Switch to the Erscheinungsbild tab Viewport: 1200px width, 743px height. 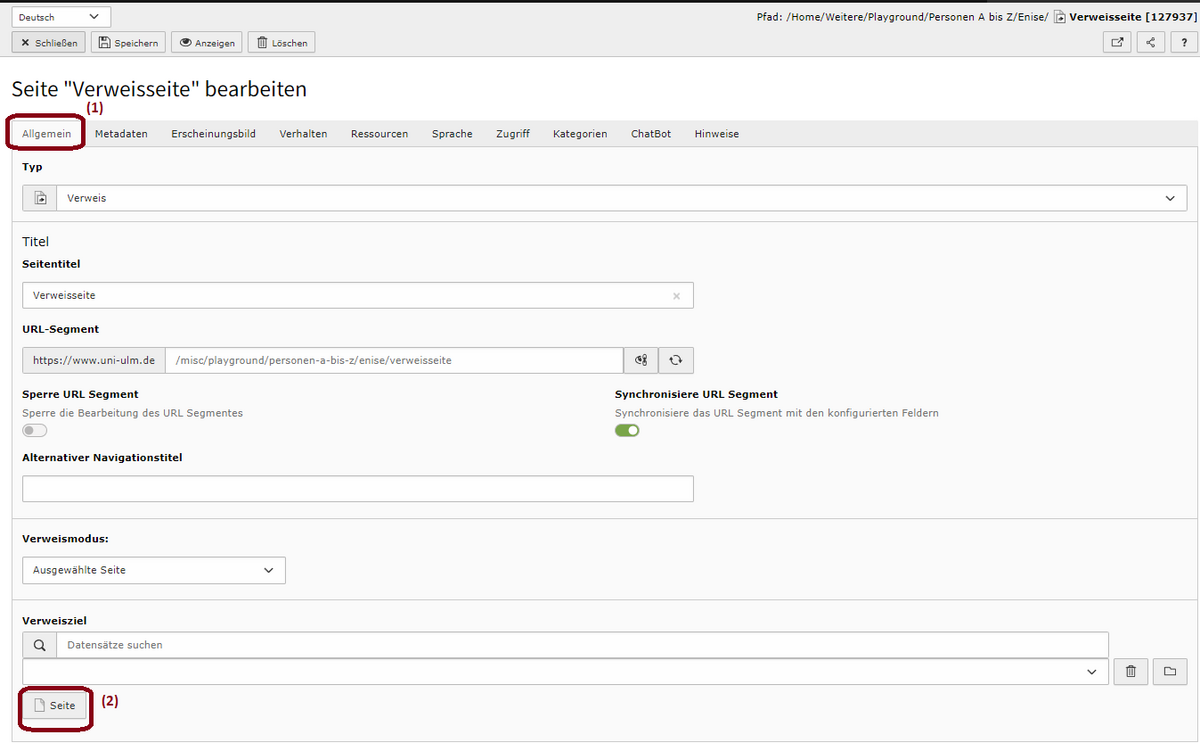click(x=213, y=134)
